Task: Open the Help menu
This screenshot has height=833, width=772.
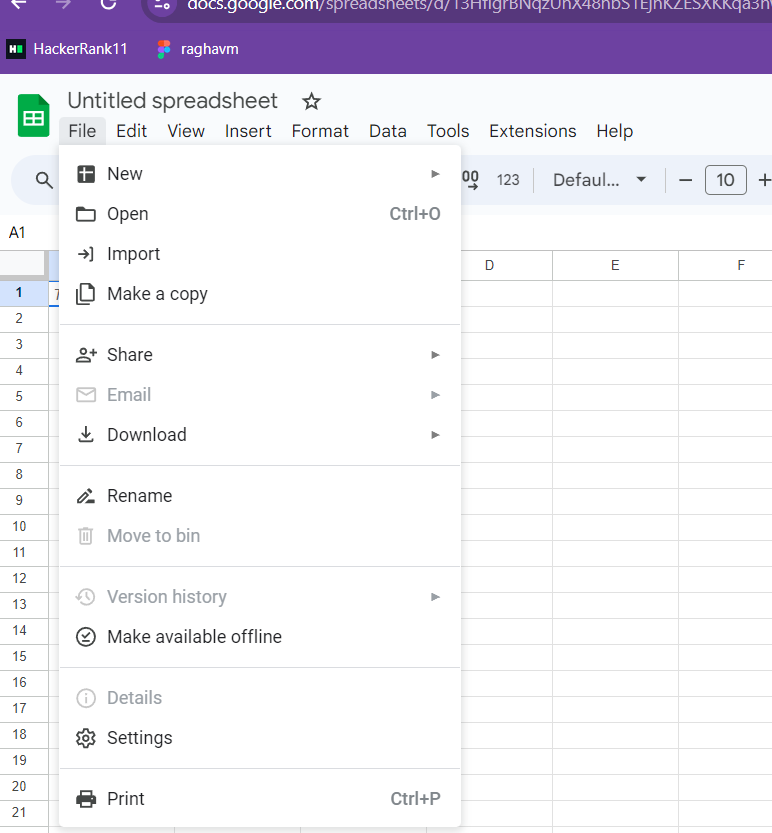Action: pos(614,131)
